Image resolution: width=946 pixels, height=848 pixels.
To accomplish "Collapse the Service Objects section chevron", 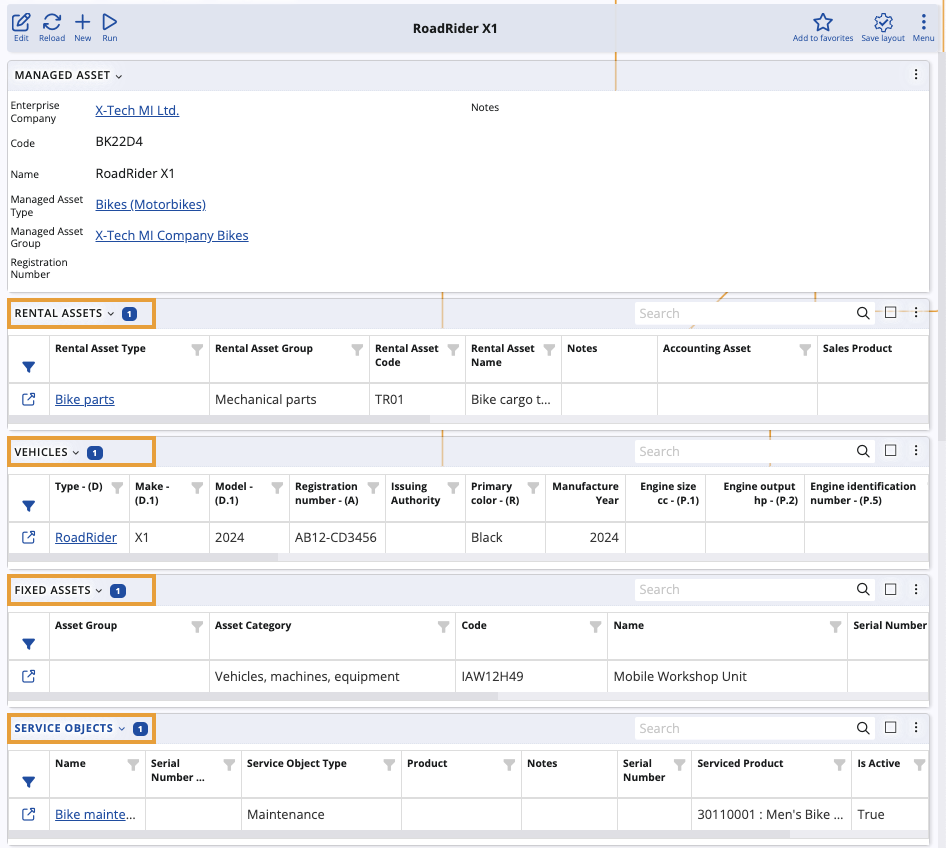I will point(121,729).
